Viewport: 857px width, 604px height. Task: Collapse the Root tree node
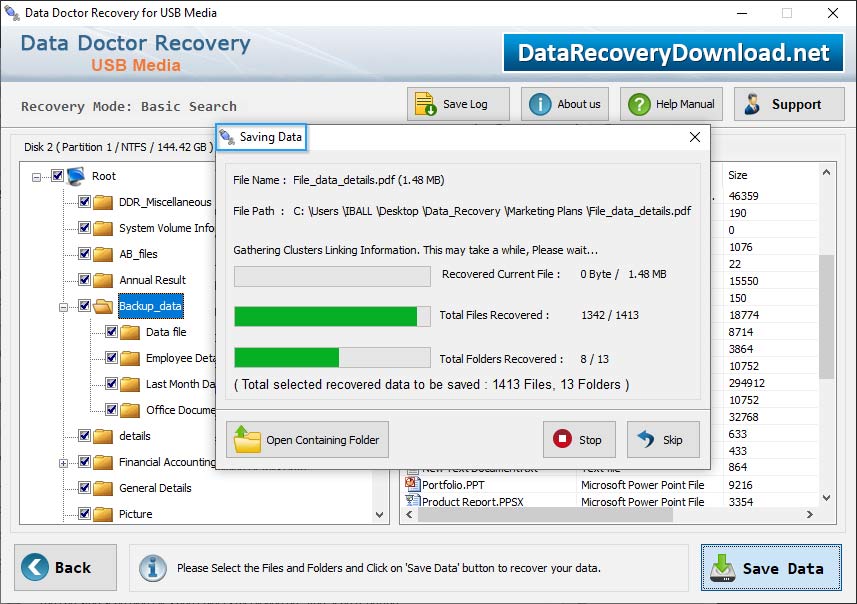36,177
